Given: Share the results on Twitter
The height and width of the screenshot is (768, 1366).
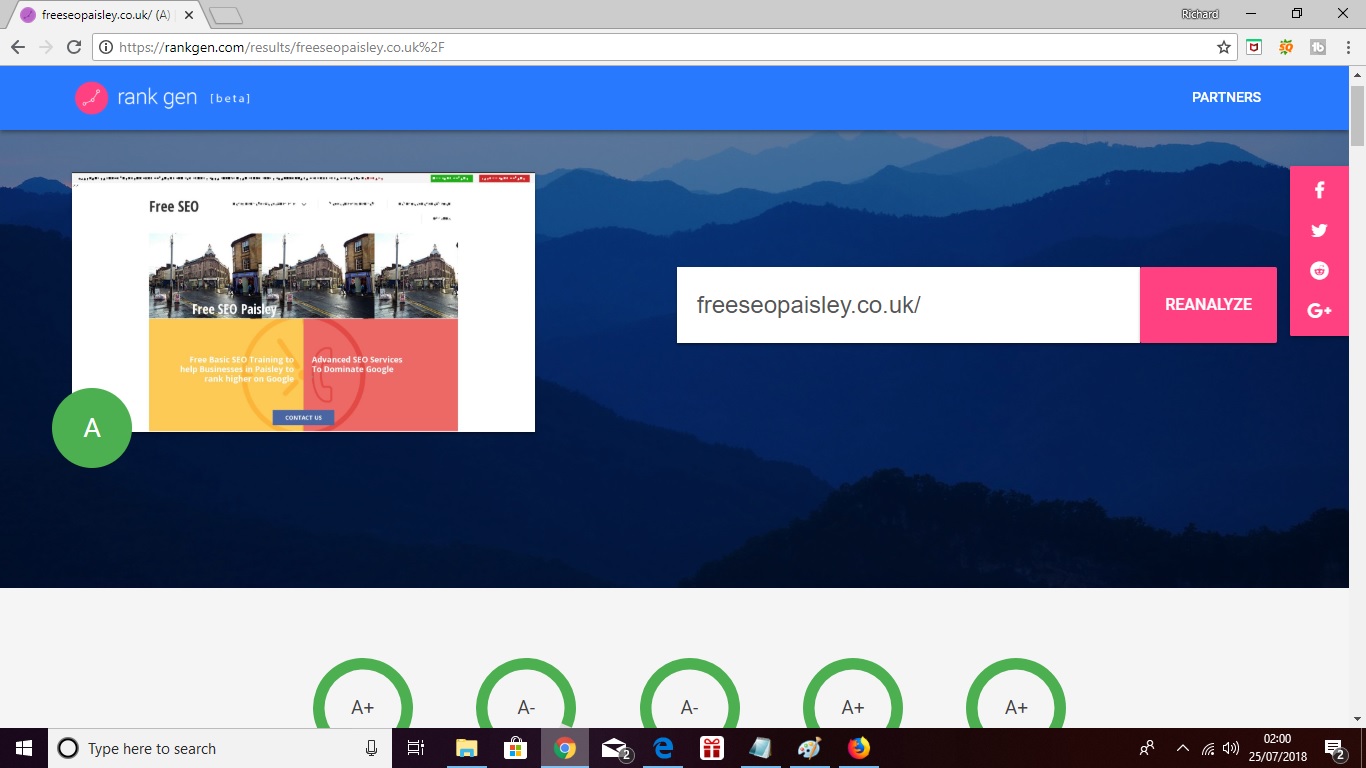Looking at the screenshot, I should point(1319,230).
